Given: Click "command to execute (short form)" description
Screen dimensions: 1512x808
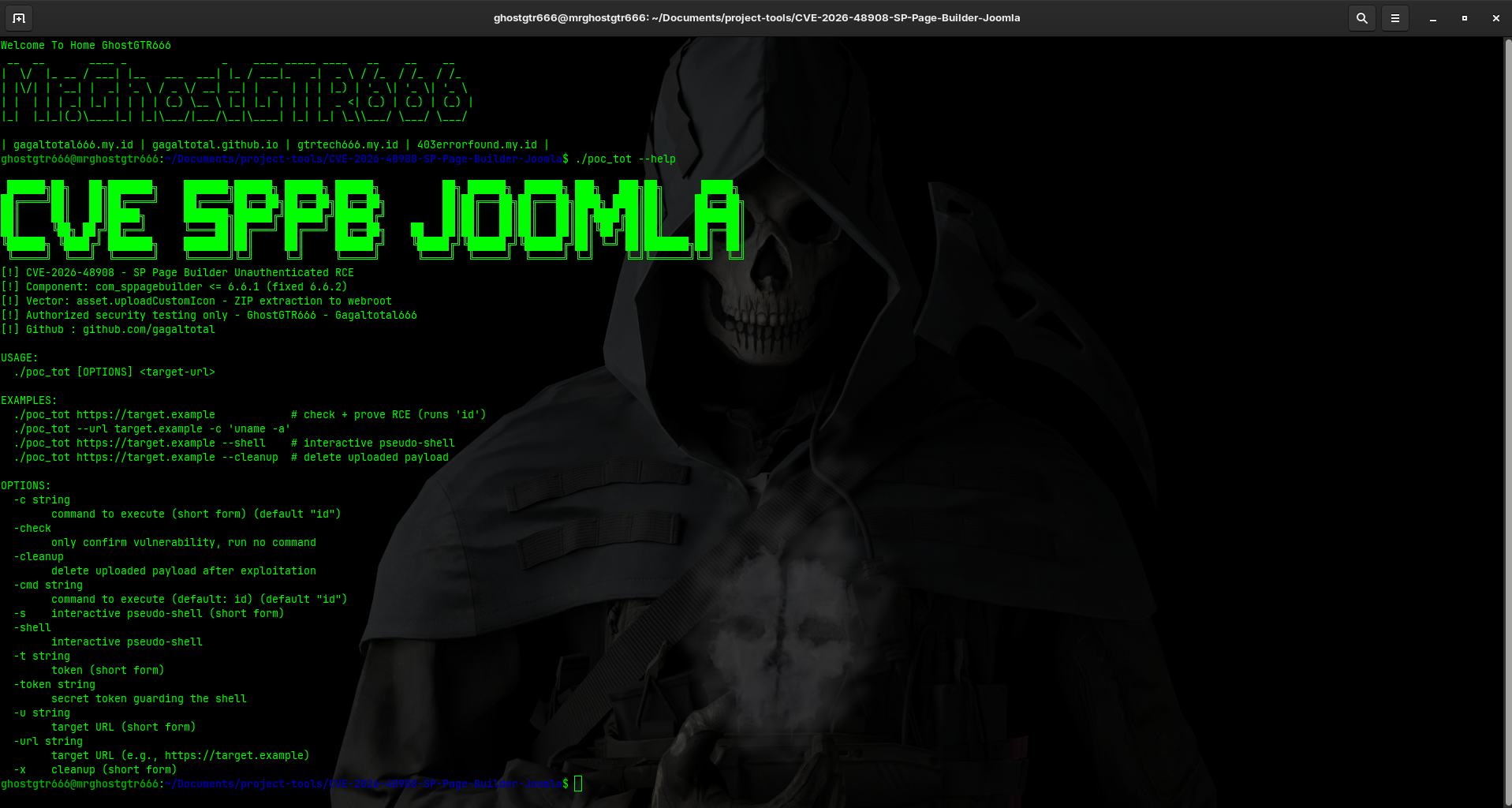Looking at the screenshot, I should [x=196, y=514].
